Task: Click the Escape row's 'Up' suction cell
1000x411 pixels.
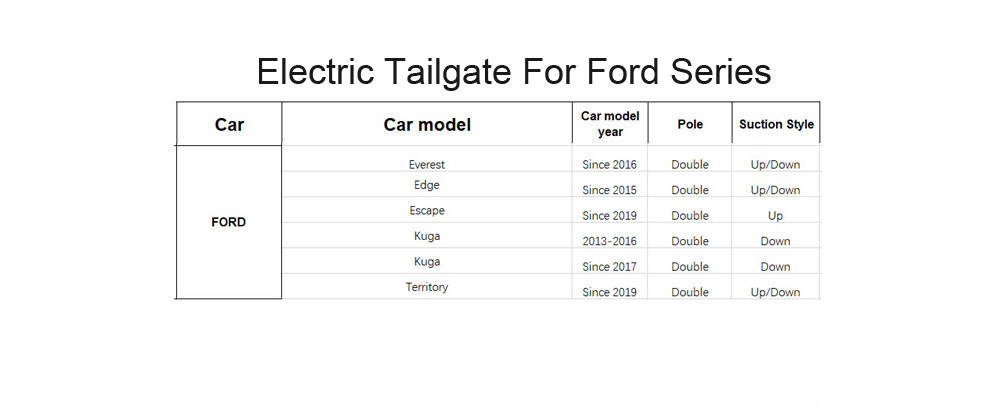Action: click(775, 216)
